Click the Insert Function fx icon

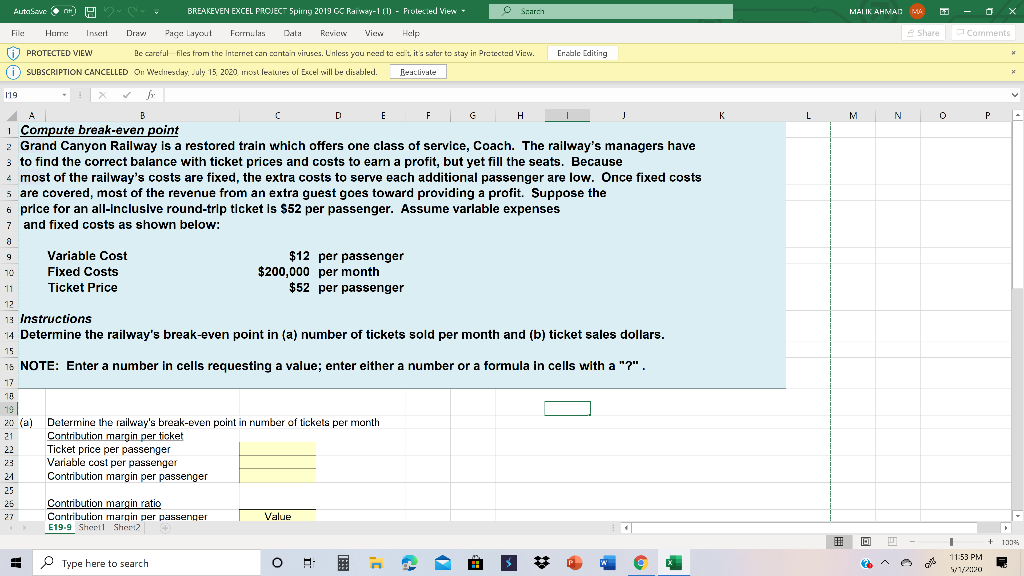(x=149, y=94)
